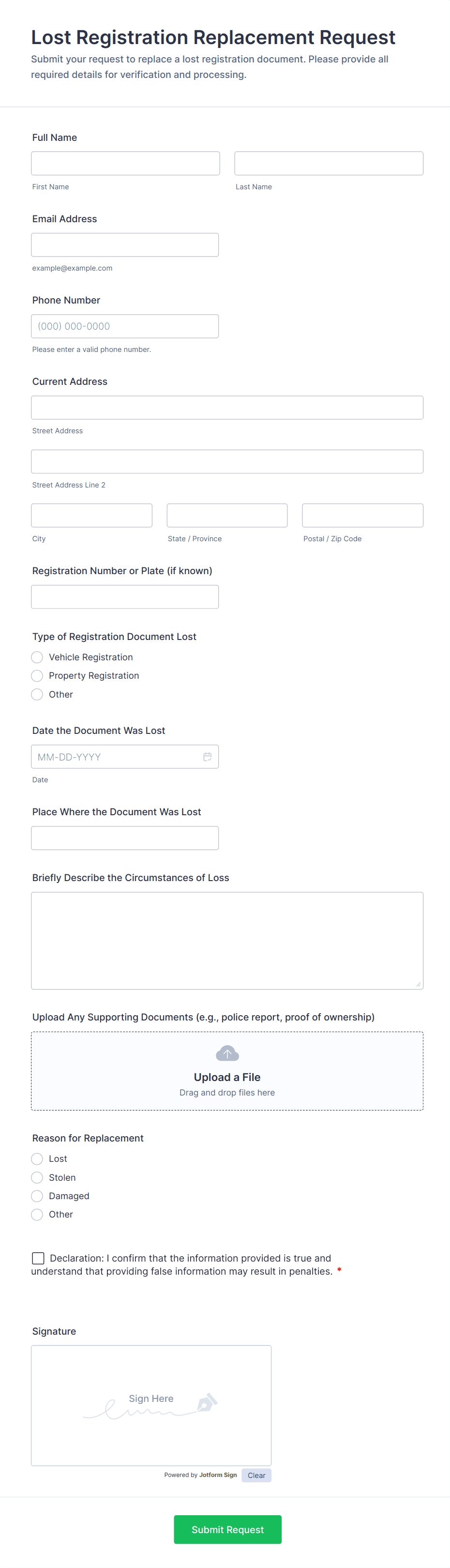The image size is (450, 1568).
Task: Click the cloud upload icon
Action: tap(227, 1054)
